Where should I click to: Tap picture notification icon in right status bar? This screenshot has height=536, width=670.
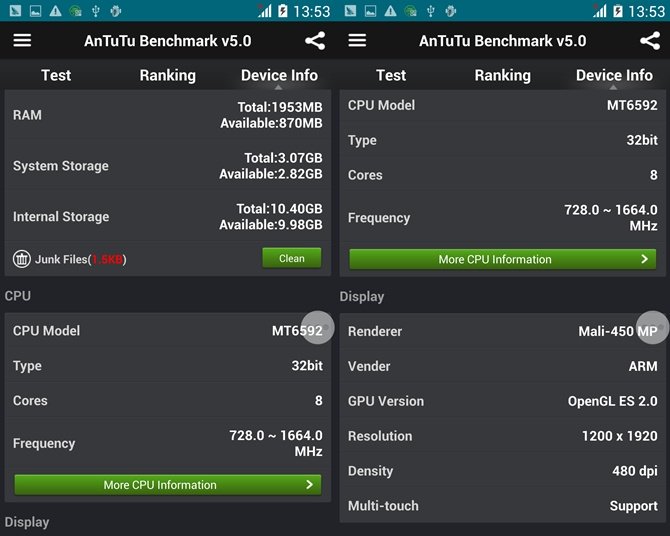pyautogui.click(x=370, y=11)
